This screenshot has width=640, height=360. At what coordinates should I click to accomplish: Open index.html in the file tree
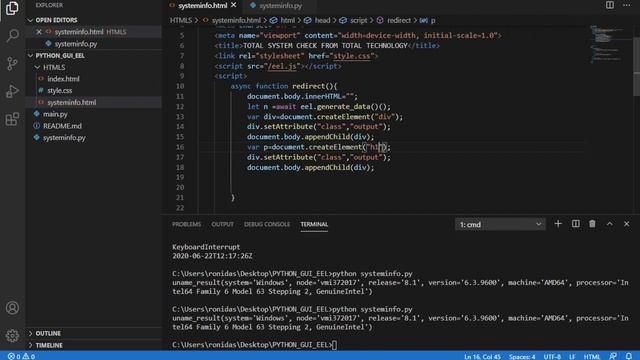63,79
